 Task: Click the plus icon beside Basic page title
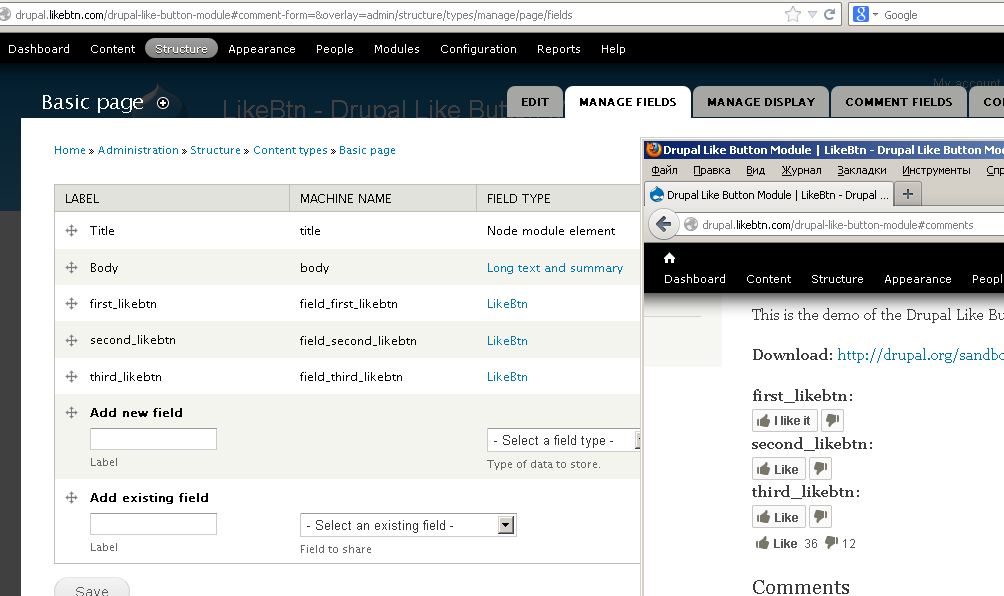163,103
